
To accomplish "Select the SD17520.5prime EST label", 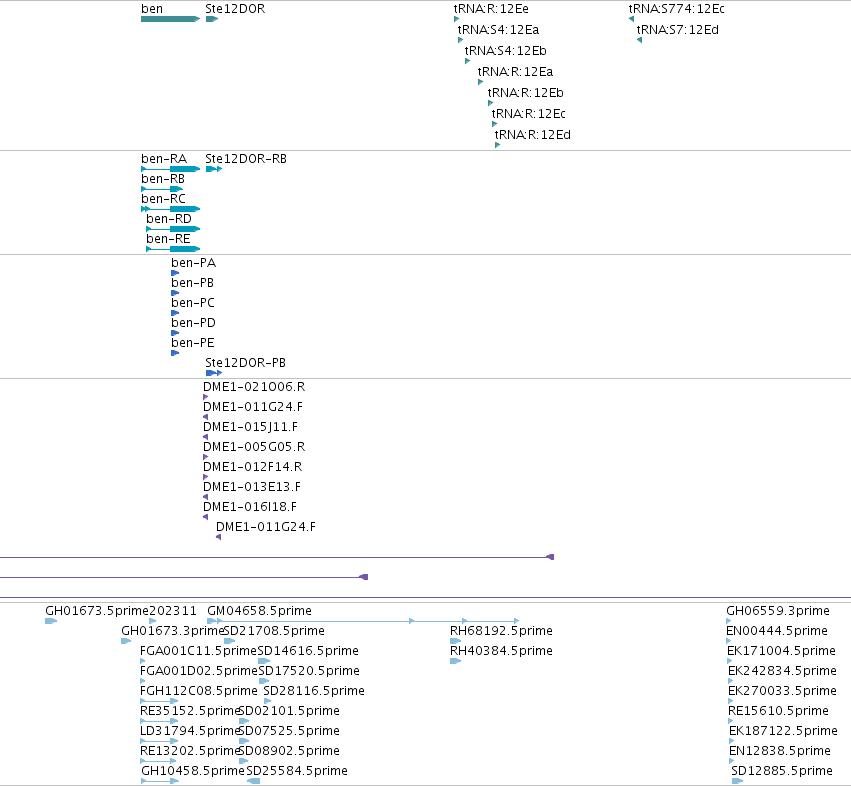I will pos(309,671).
